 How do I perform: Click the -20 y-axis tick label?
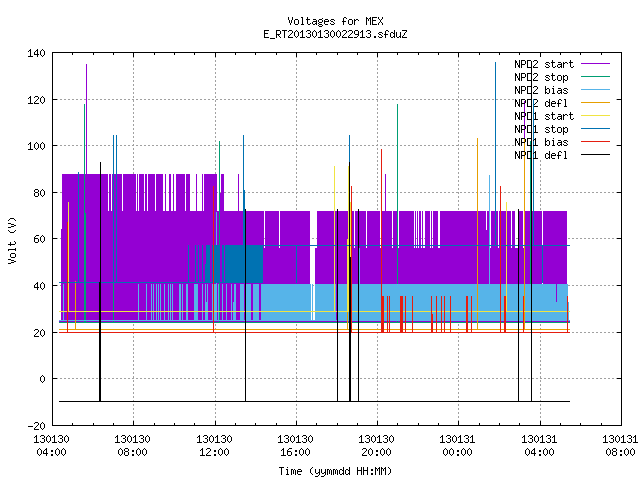[36, 426]
